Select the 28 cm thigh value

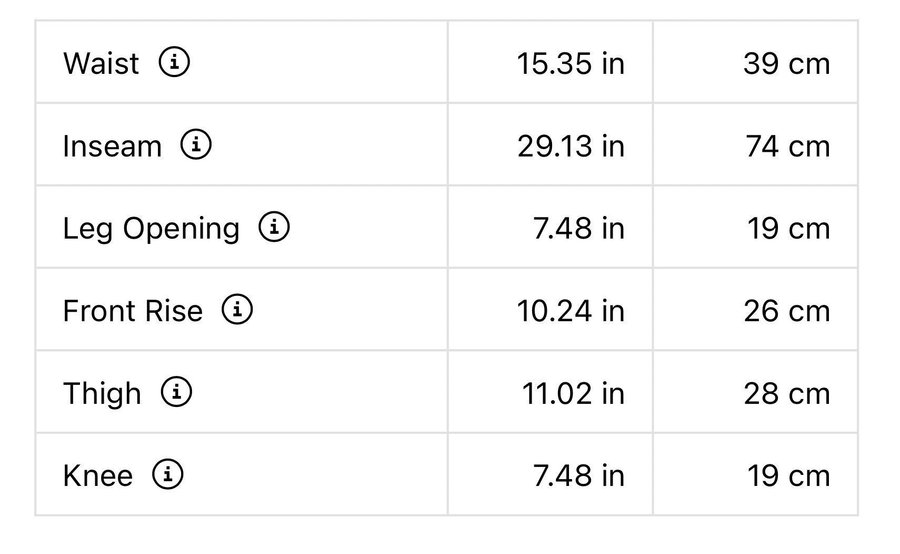pos(786,394)
